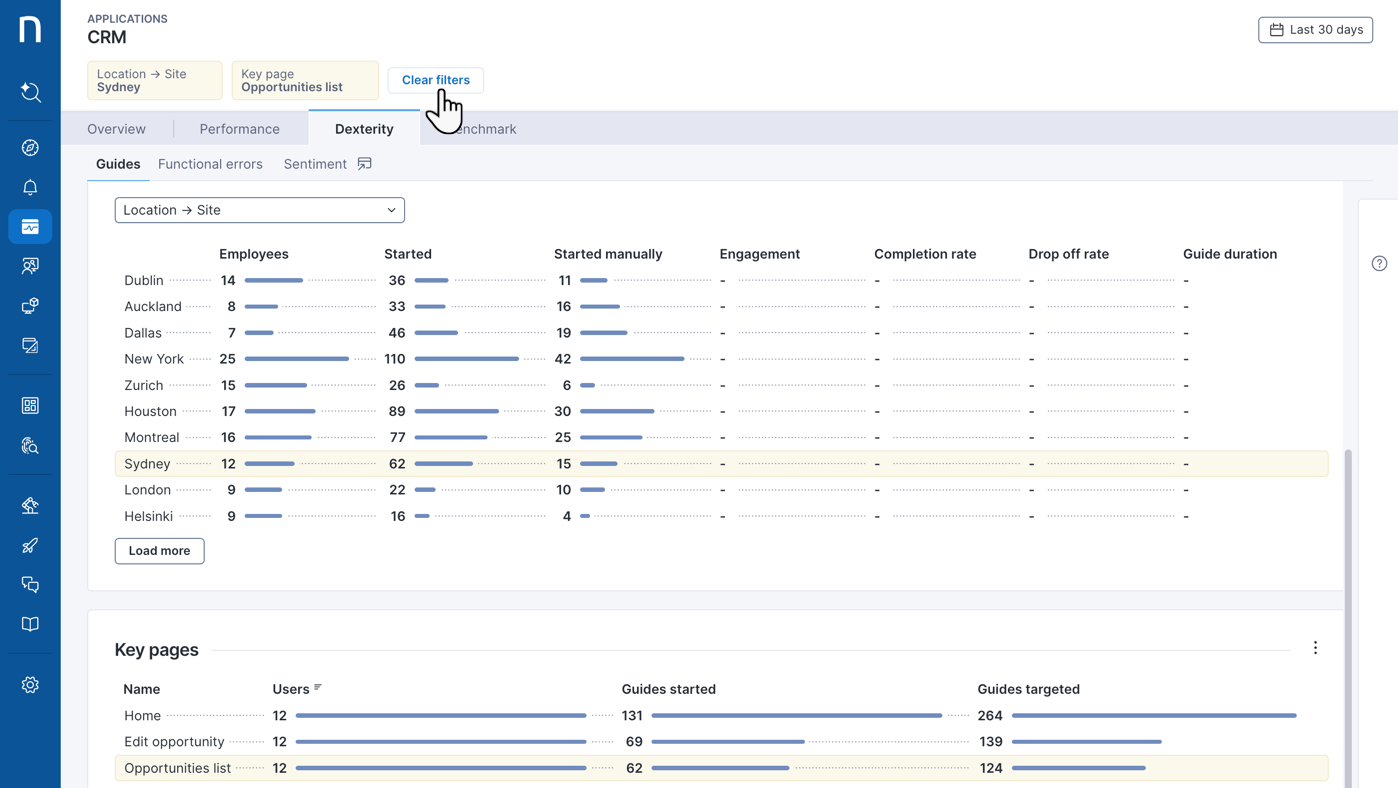Click the Sydney location filter chip
The image size is (1398, 788).
coord(155,81)
